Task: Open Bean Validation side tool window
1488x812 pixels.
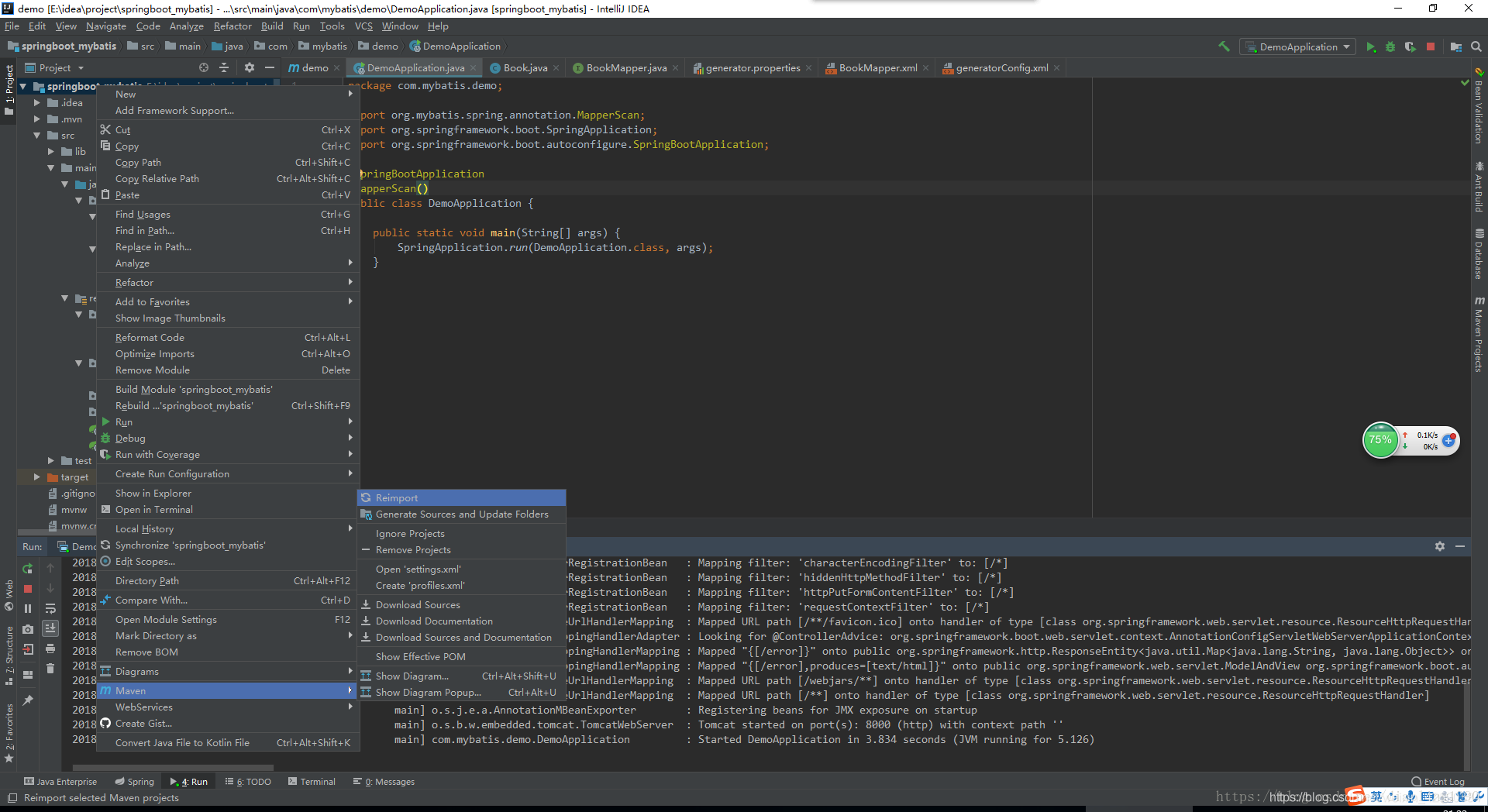Action: (1479, 107)
